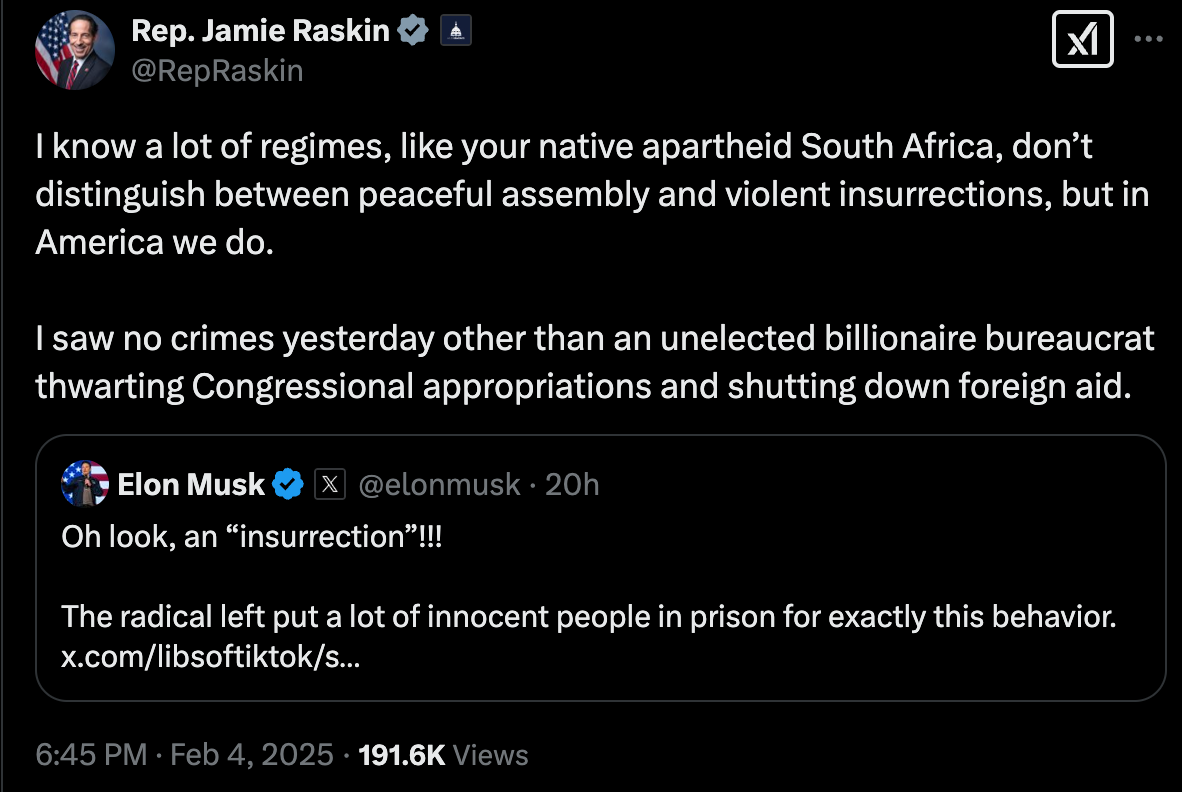Screen dimensions: 1182x792
Task: Click the X logo in the top right corner
Action: point(1081,39)
